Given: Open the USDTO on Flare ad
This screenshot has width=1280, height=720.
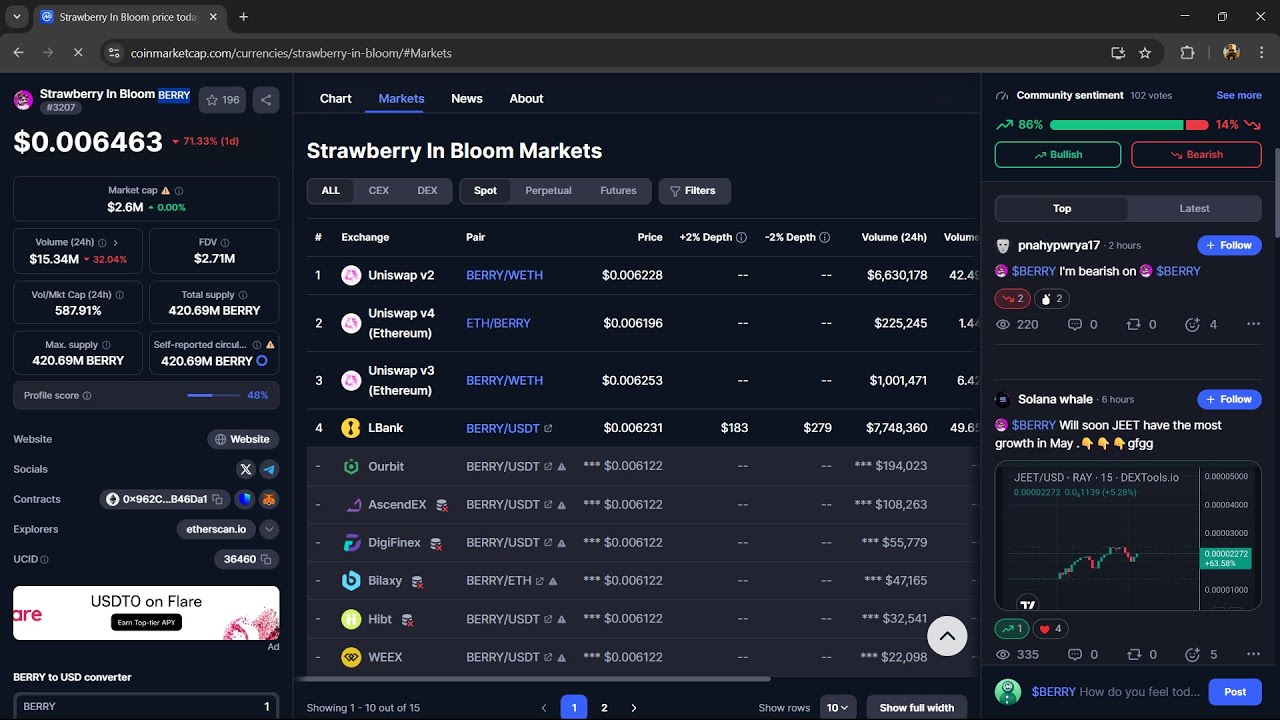Looking at the screenshot, I should point(146,613).
